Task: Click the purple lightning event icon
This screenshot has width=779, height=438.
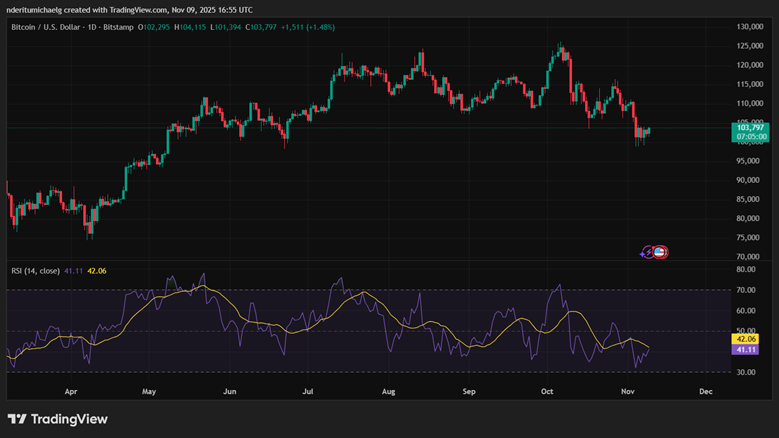Action: (647, 252)
